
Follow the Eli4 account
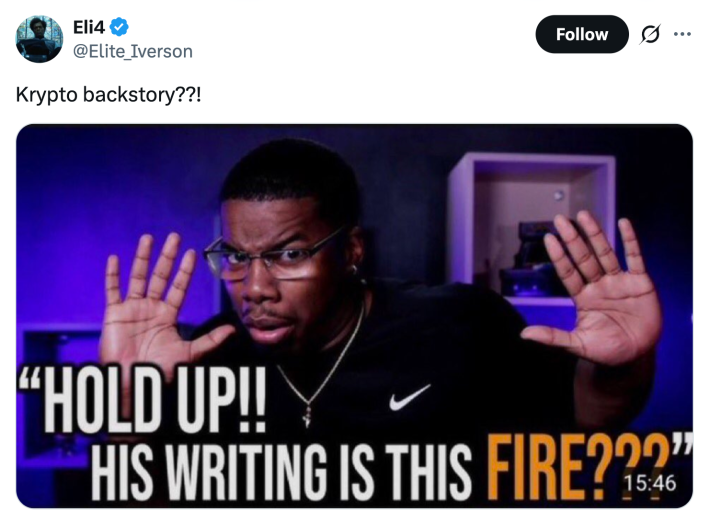582,34
